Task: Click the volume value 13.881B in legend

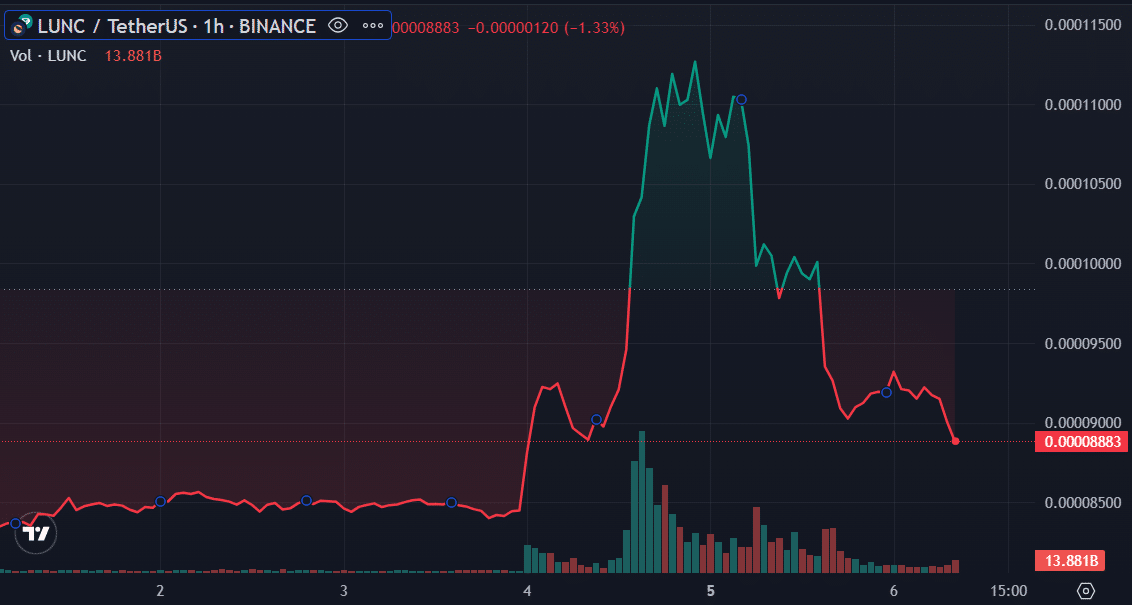Action: pyautogui.click(x=133, y=56)
